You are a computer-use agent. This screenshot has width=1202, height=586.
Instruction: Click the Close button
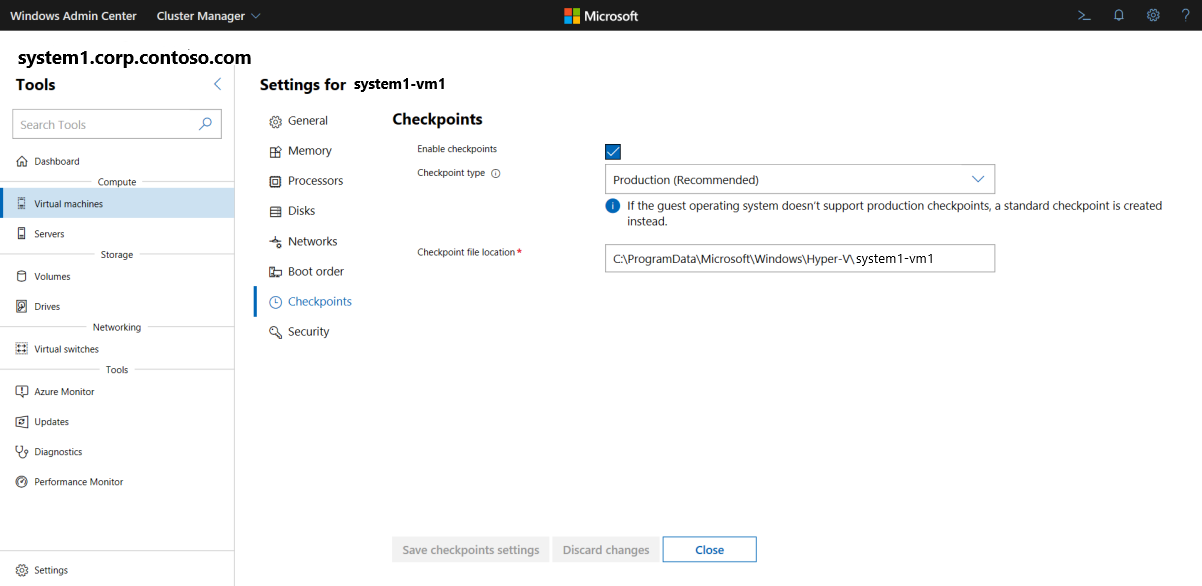[x=709, y=550]
